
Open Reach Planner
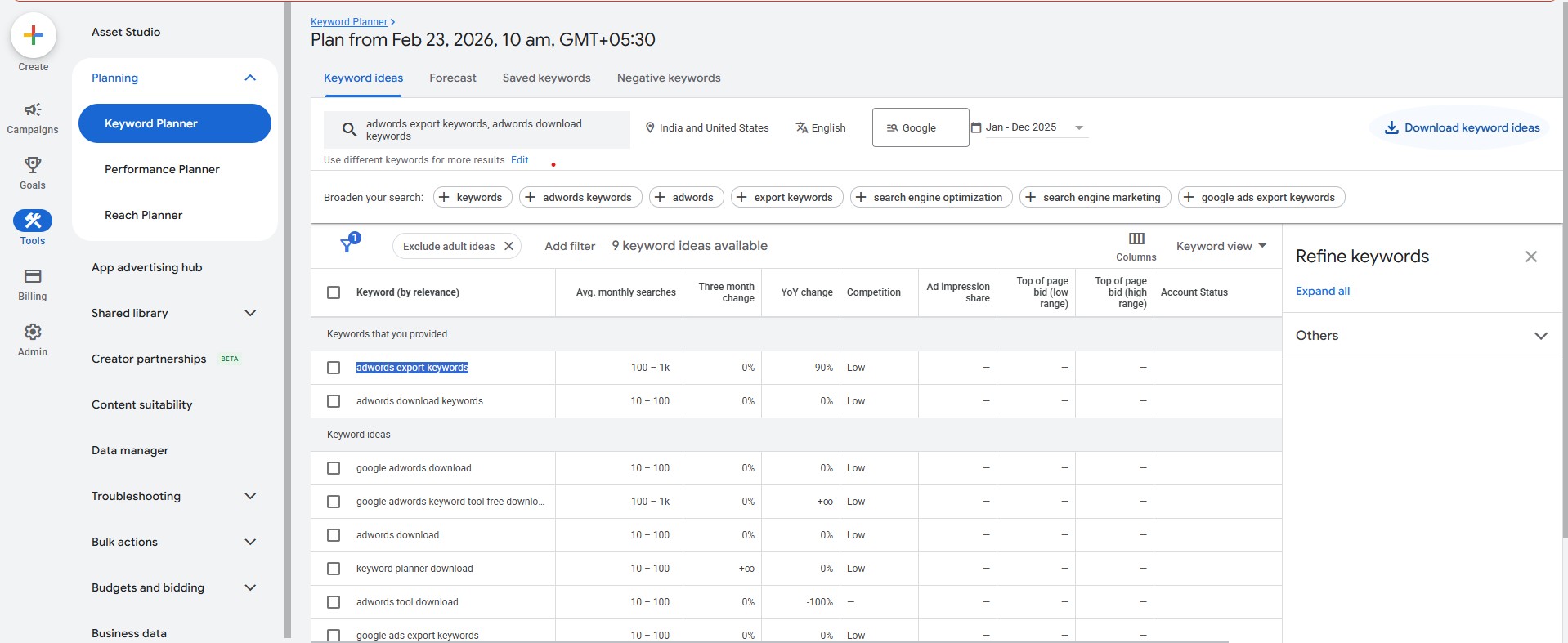(x=143, y=215)
